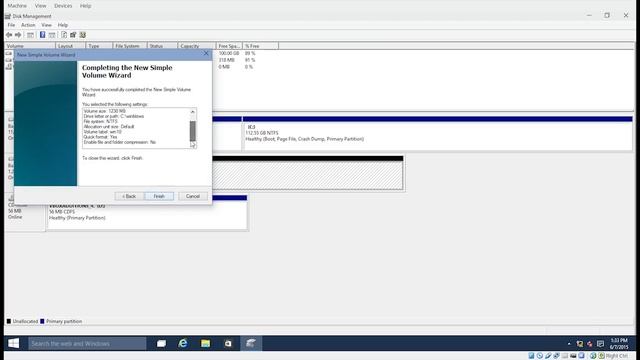The height and width of the screenshot is (360, 640).
Task: Click VirtualBox USB devices status icon
Action: [548, 356]
